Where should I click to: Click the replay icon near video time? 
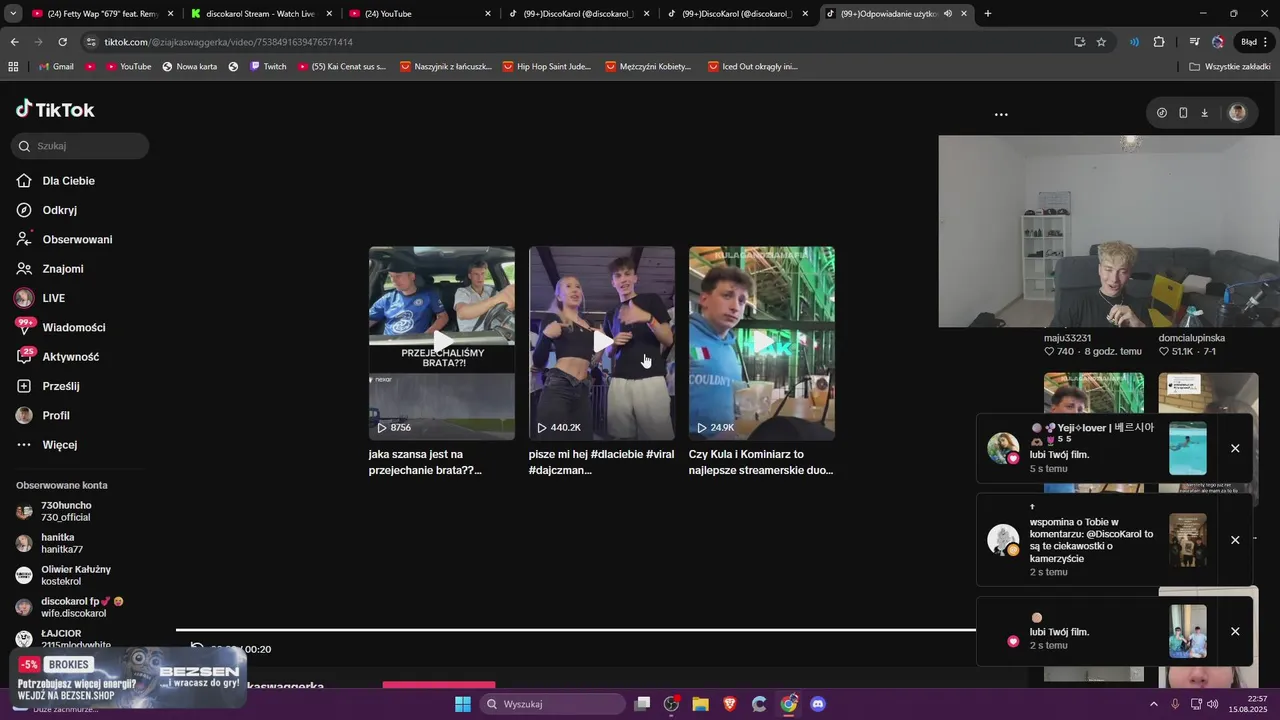coord(197,649)
